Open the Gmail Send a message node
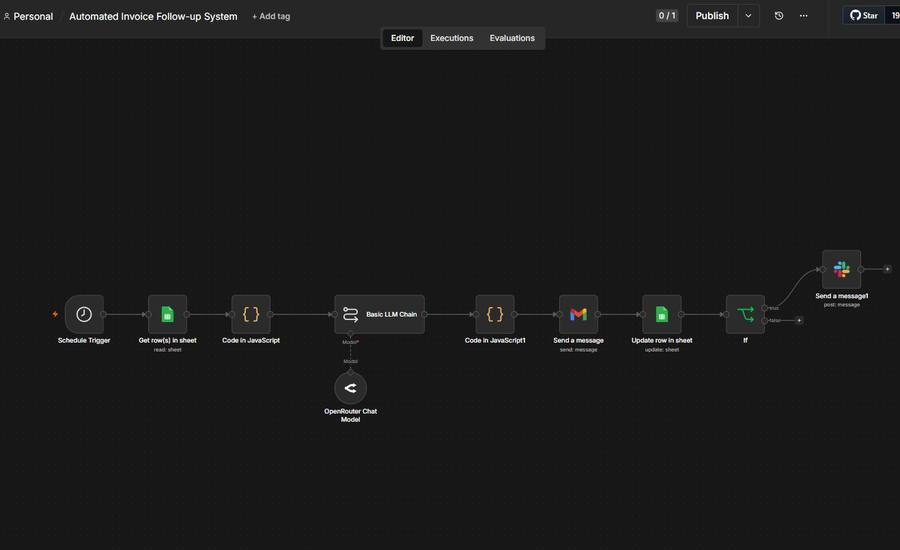900x550 pixels. [x=578, y=314]
